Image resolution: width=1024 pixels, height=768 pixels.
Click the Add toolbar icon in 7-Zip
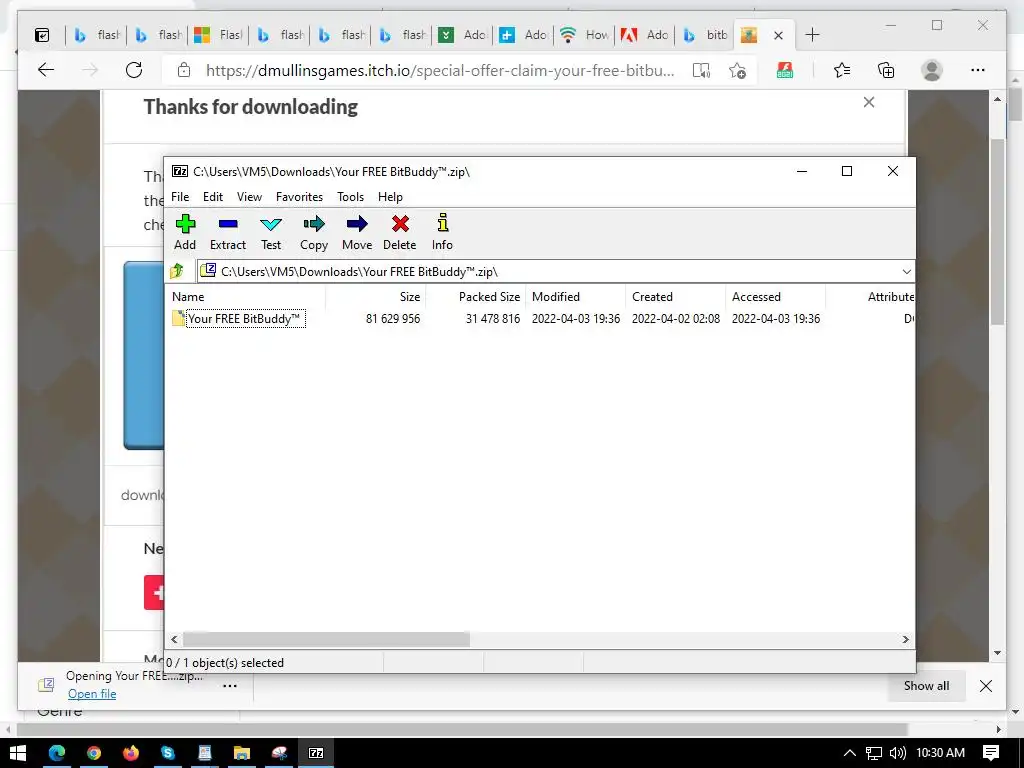click(x=185, y=232)
